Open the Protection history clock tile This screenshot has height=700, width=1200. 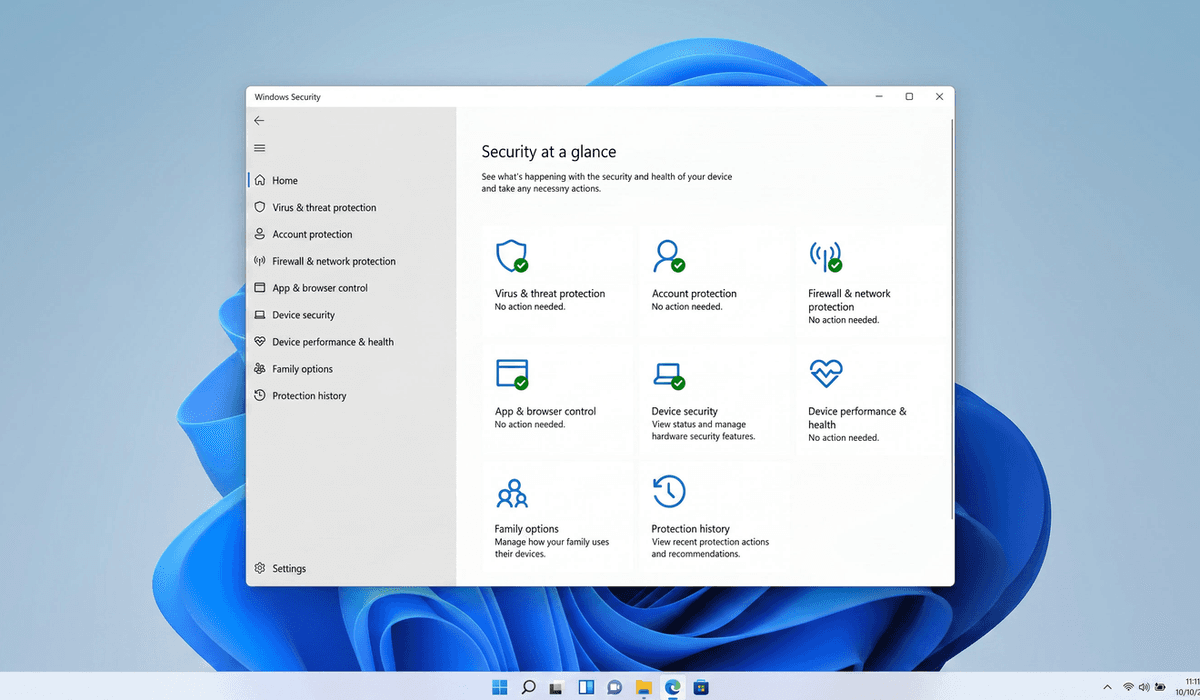point(714,517)
